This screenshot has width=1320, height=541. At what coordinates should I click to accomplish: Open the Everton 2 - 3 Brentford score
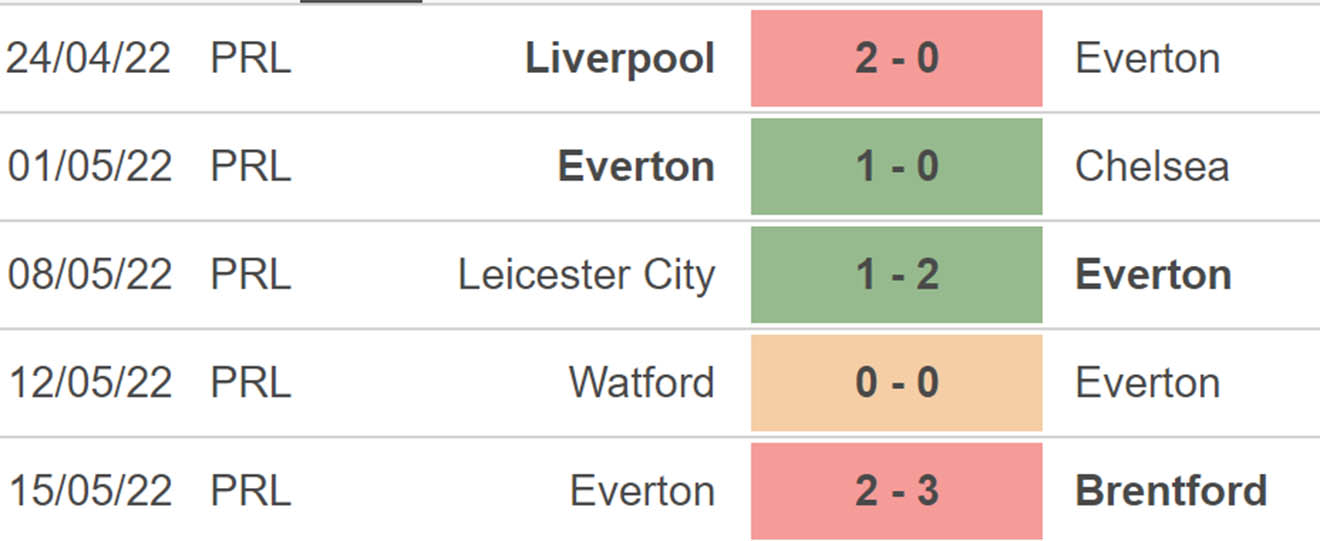pyautogui.click(x=896, y=490)
